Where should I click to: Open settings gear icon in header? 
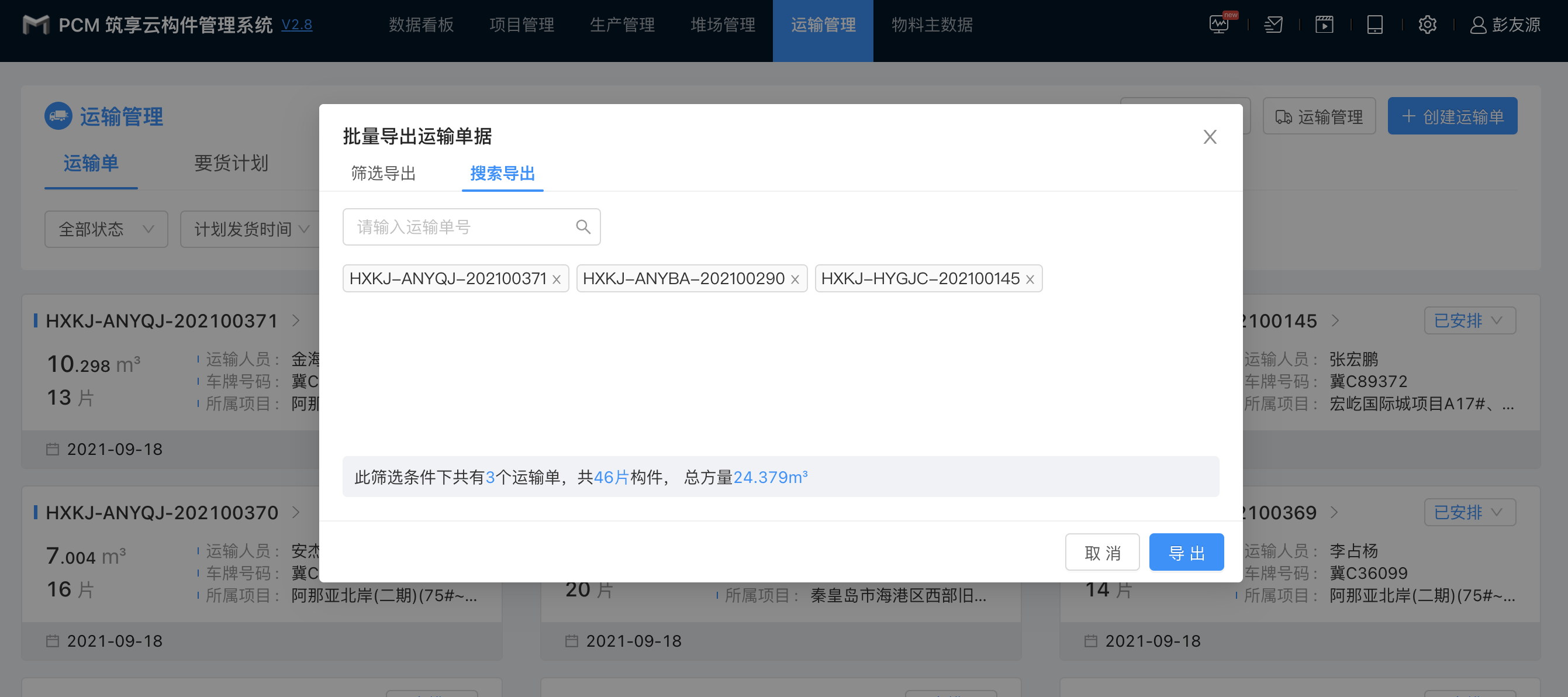point(1427,25)
